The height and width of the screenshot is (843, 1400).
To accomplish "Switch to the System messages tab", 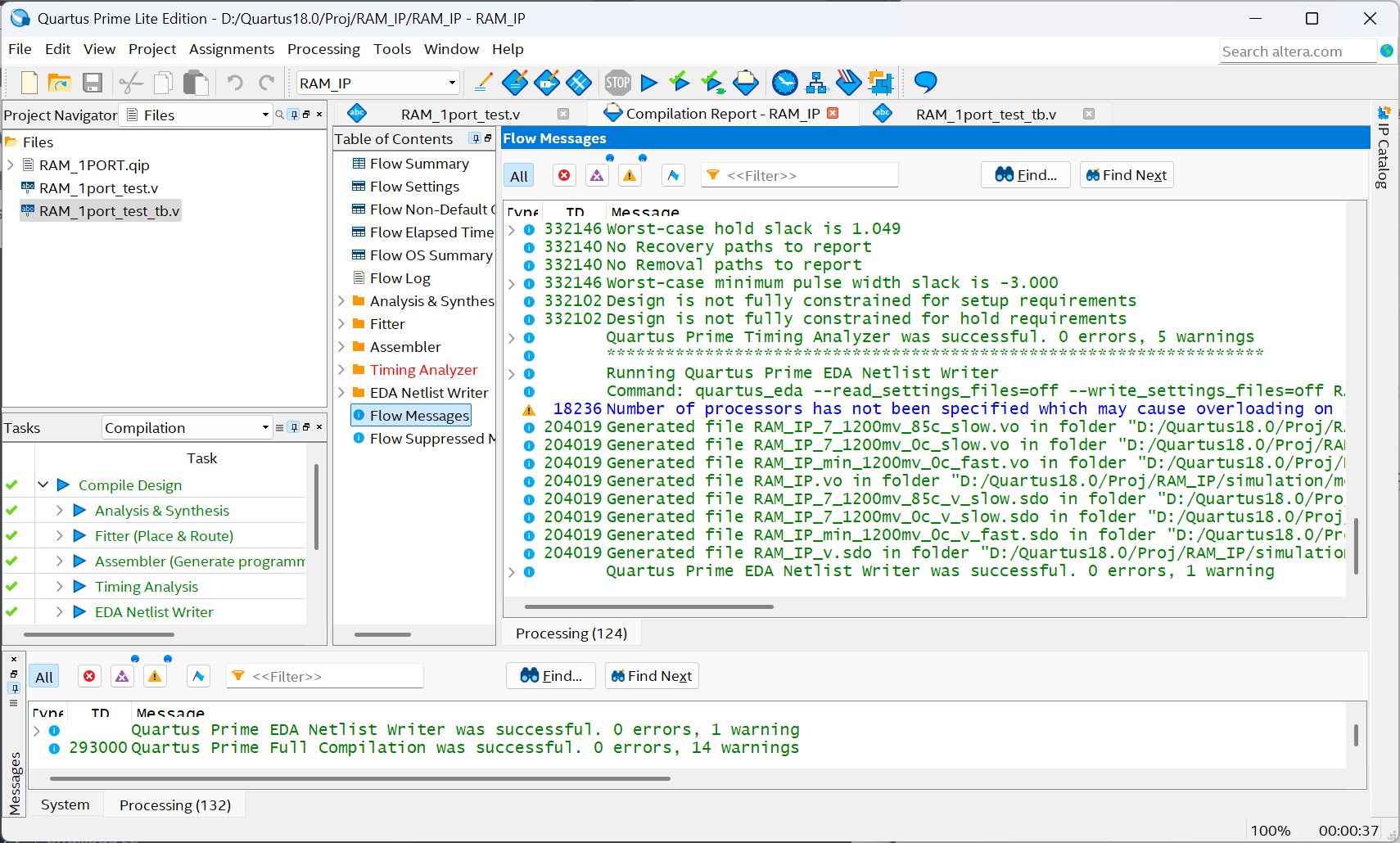I will 65,805.
